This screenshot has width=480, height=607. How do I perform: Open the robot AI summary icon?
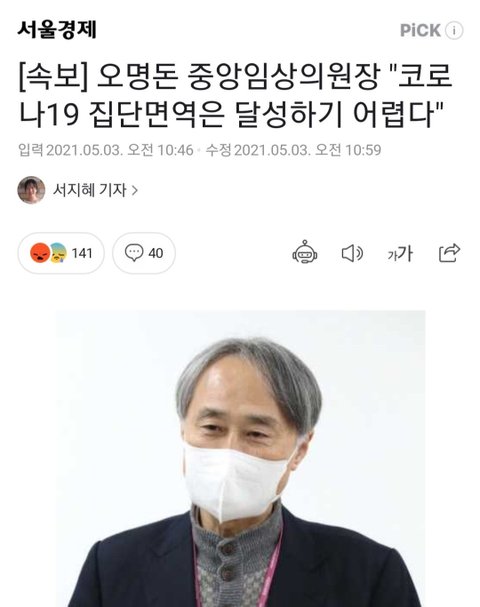(x=305, y=252)
